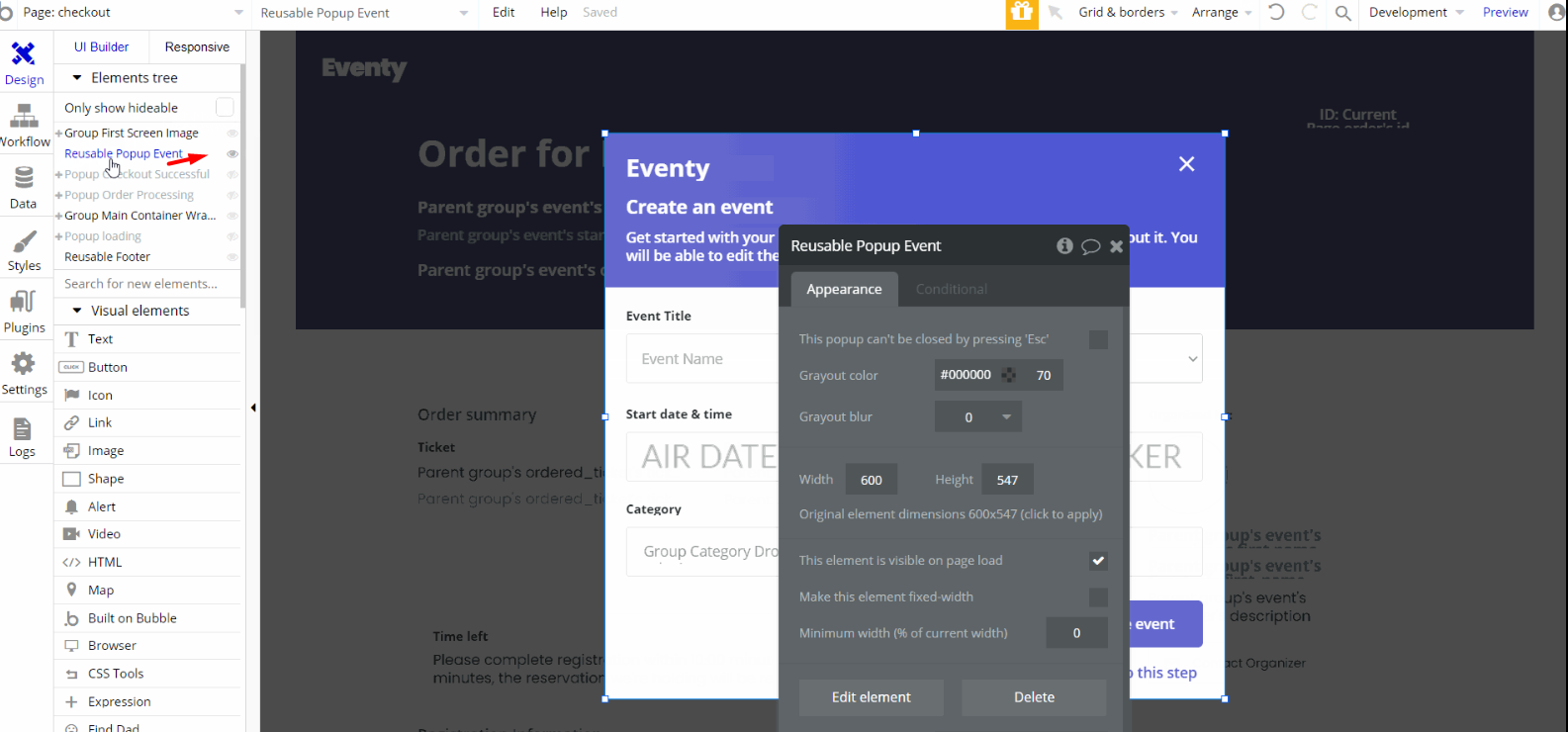This screenshot has height=732, width=1568.
Task: Open the Arrange dropdown
Action: 1222,13
